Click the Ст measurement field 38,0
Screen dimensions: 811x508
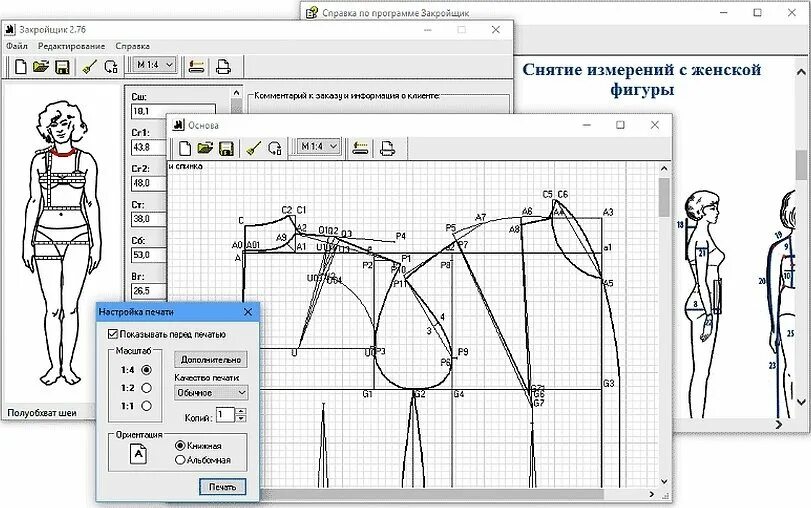(x=149, y=219)
